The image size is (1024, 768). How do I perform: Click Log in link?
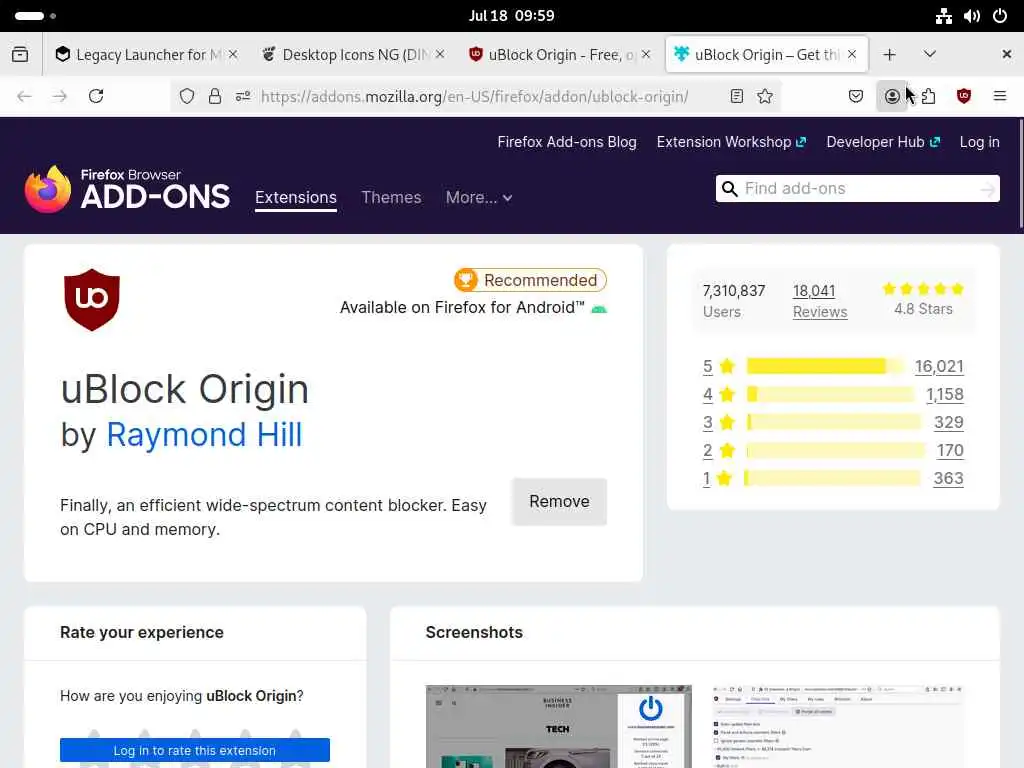[979, 142]
